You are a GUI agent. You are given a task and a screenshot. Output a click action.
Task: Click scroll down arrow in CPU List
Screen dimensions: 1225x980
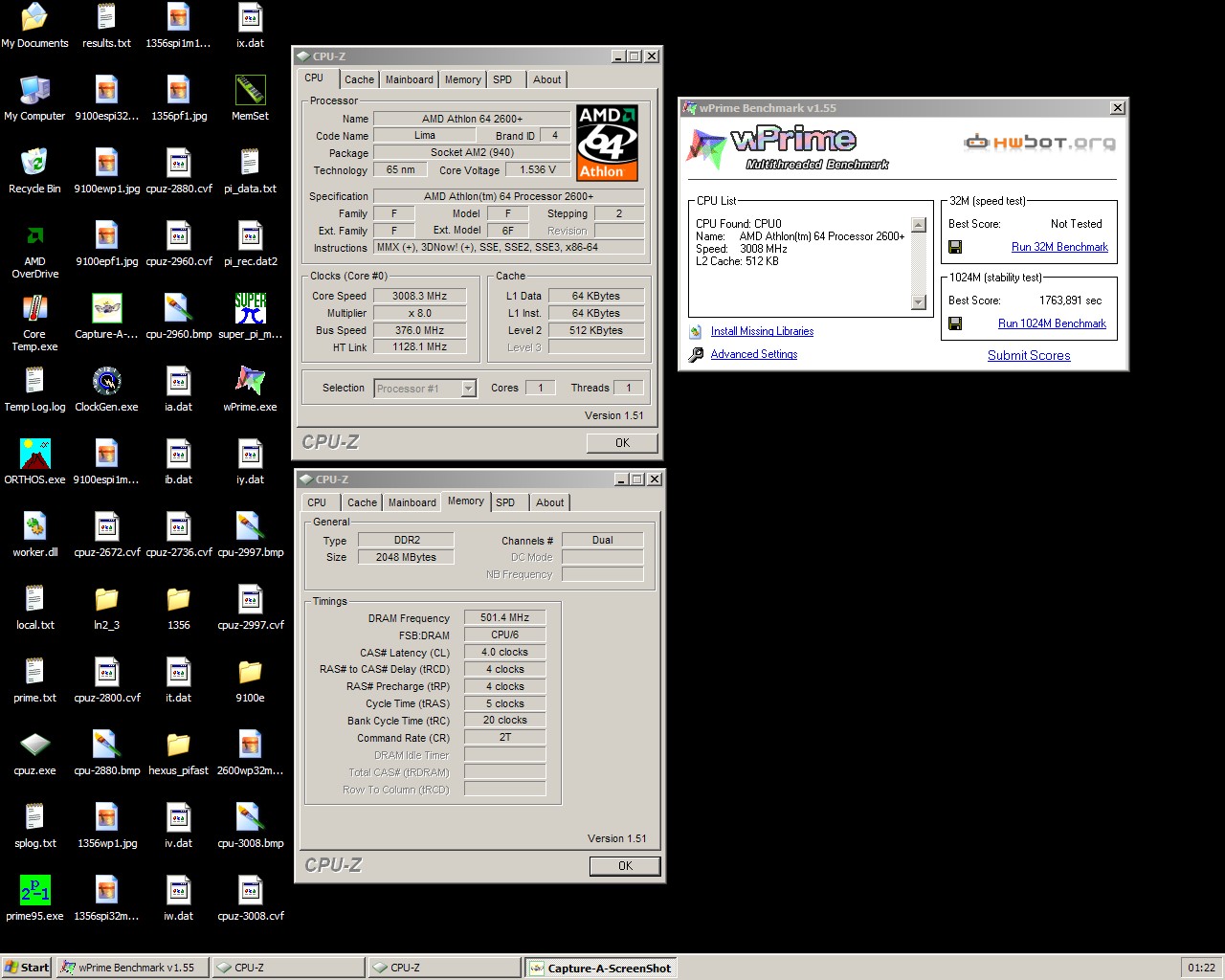click(x=919, y=302)
